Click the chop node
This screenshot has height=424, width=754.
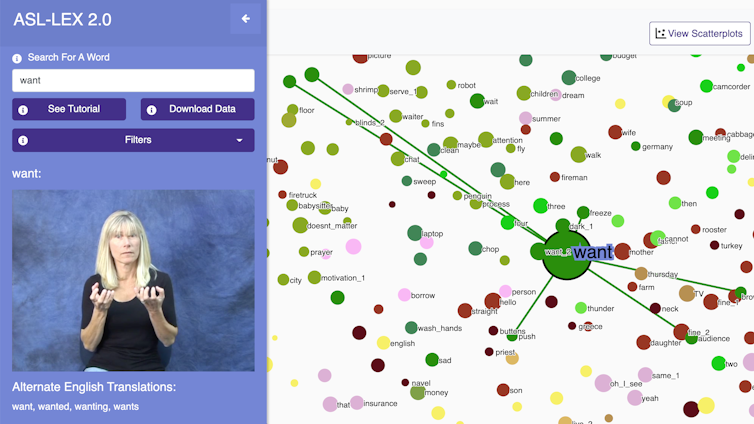tap(475, 249)
